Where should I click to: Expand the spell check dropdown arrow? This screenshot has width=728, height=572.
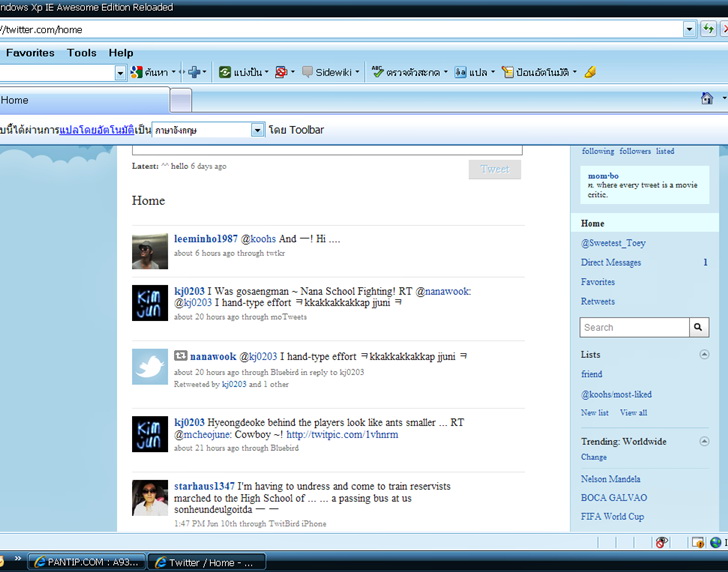445,72
